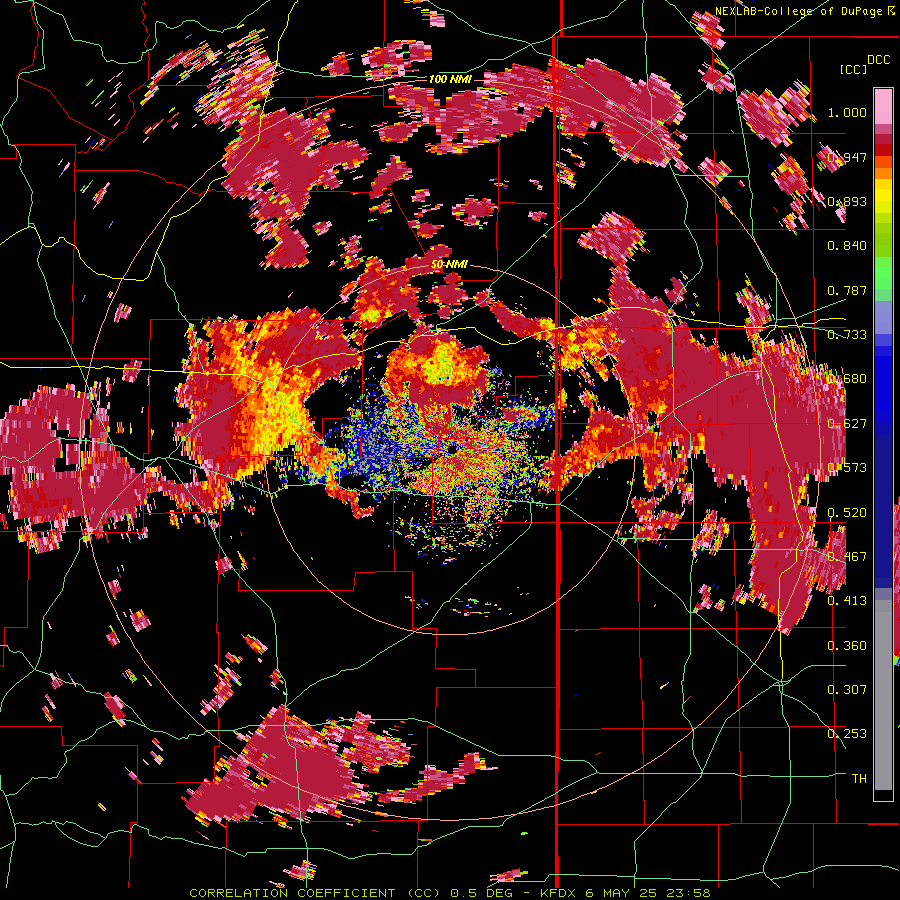Select the 50 NMI range ring label
The height and width of the screenshot is (900, 900).
449,265
